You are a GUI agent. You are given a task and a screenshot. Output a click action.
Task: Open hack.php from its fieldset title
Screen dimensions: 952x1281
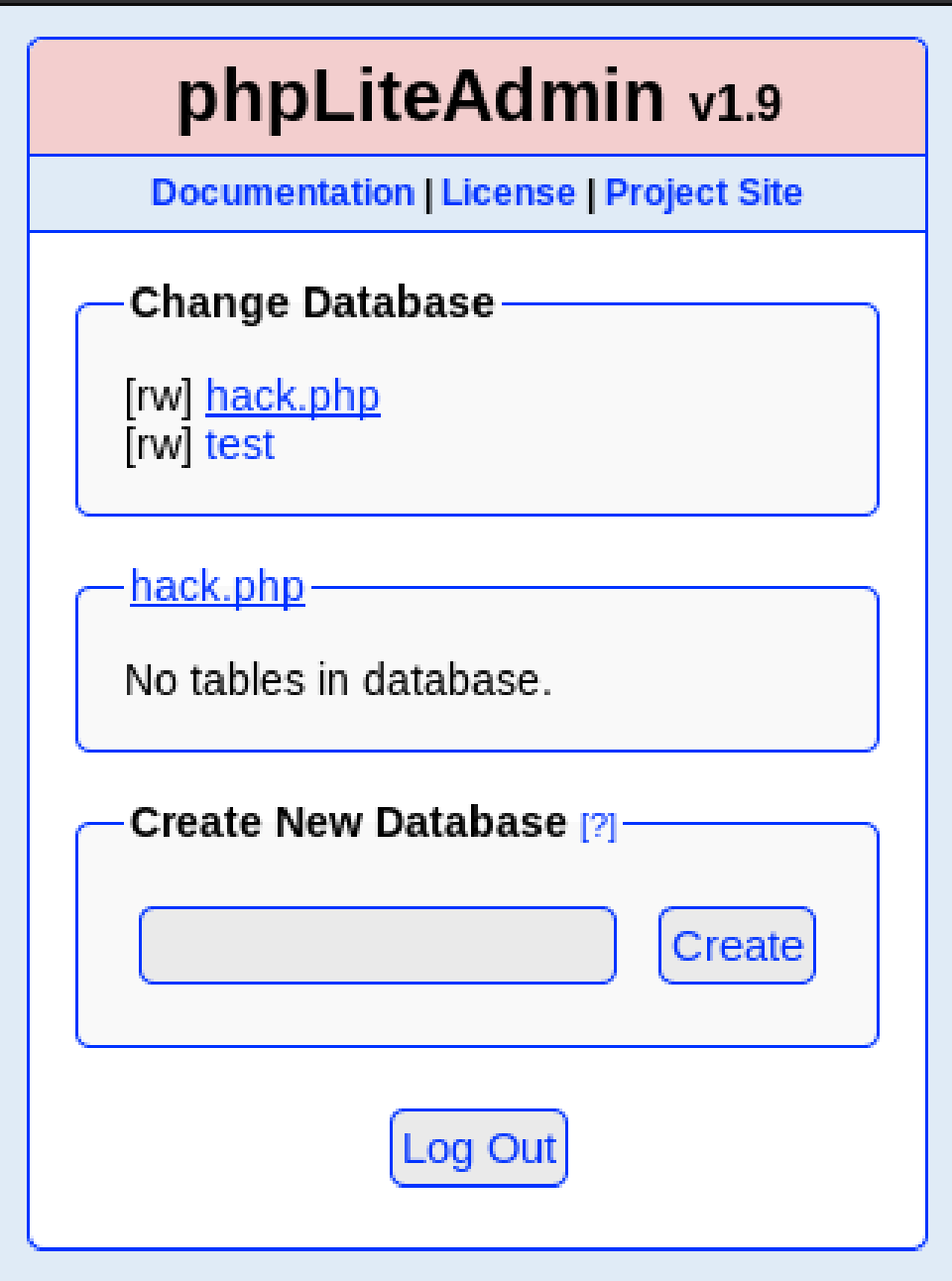pos(217,586)
